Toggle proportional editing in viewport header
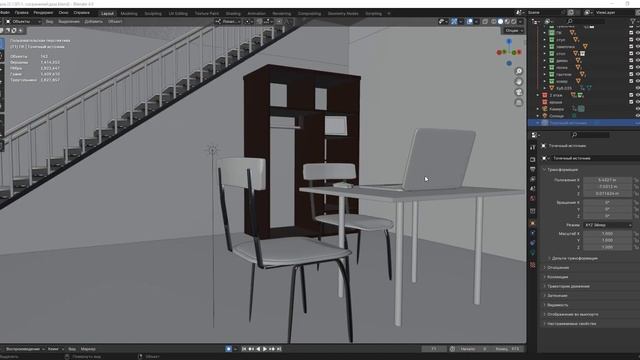The image size is (640, 360). 279,22
